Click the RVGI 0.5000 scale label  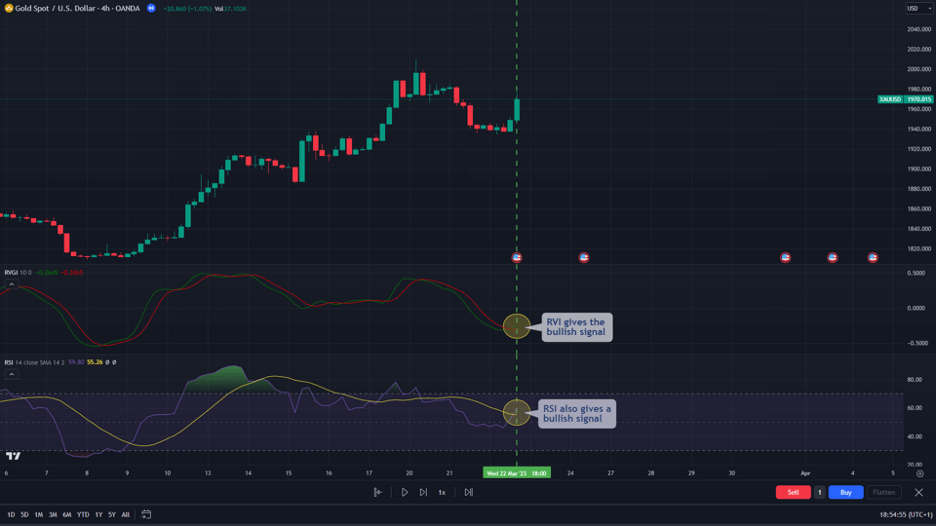[916, 273]
